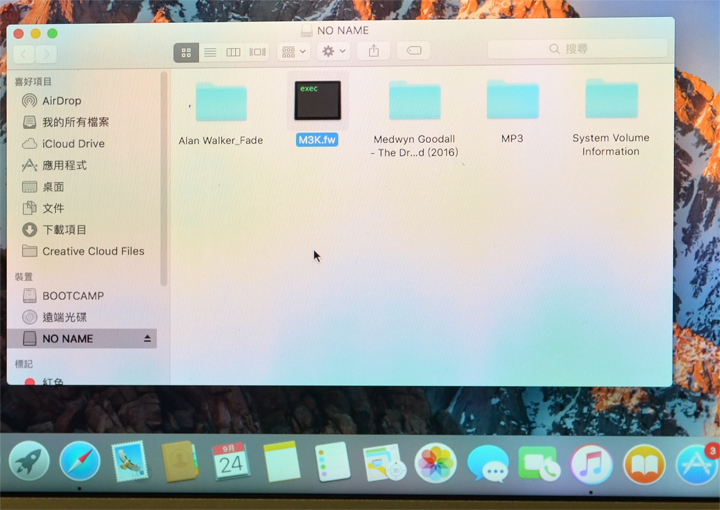Open 文件 in the sidebar
Viewport: 720px width, 510px height.
43,208
